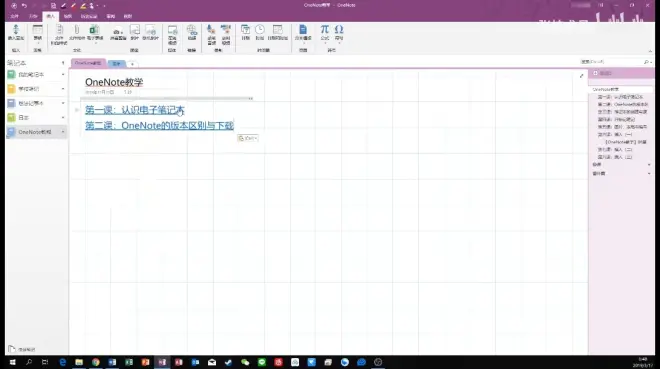The height and width of the screenshot is (369, 660).
Task: Click the Screen Clipping camera icon
Action: coord(118,32)
